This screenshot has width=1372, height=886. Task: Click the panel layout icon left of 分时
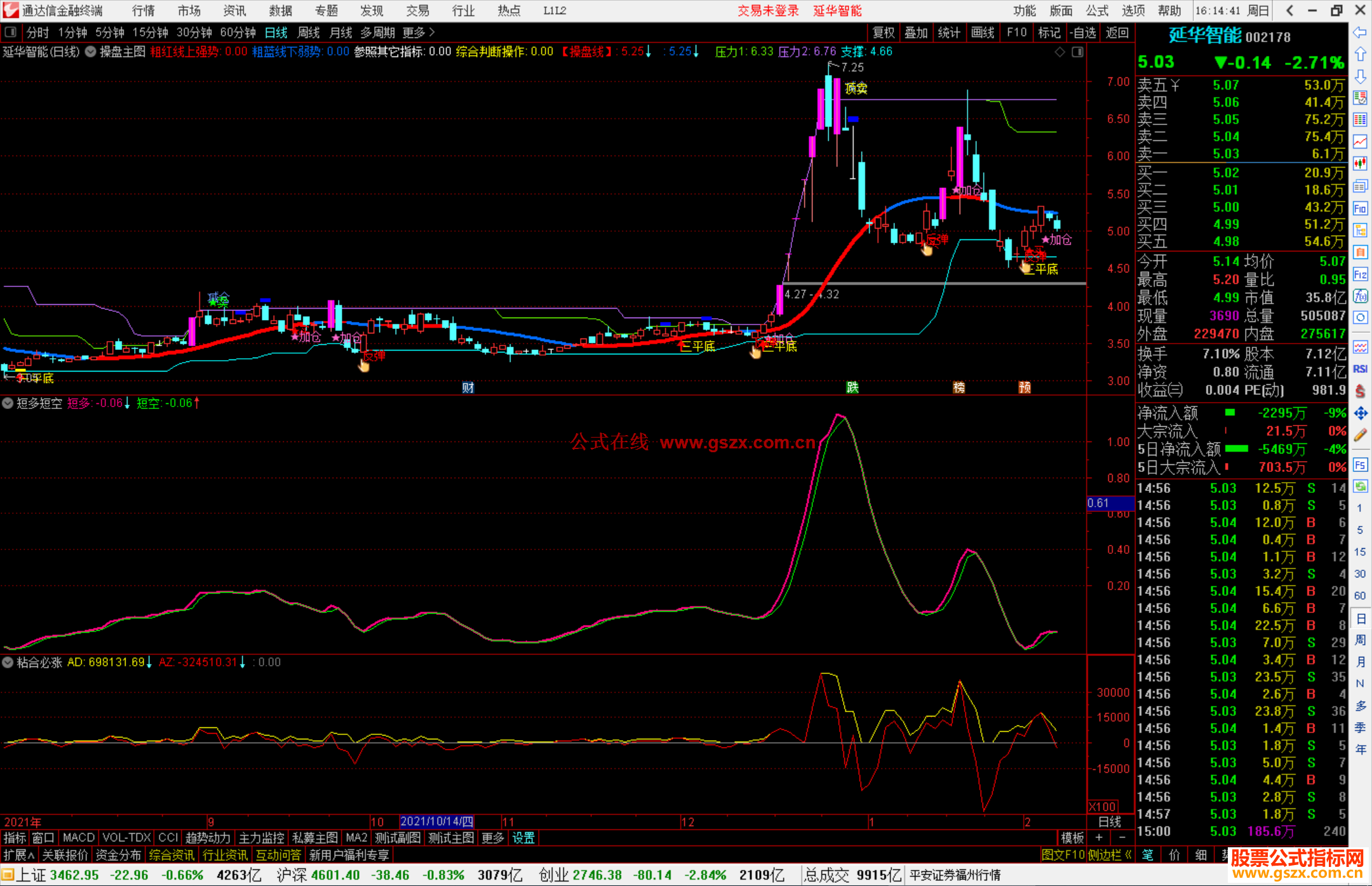[10, 32]
